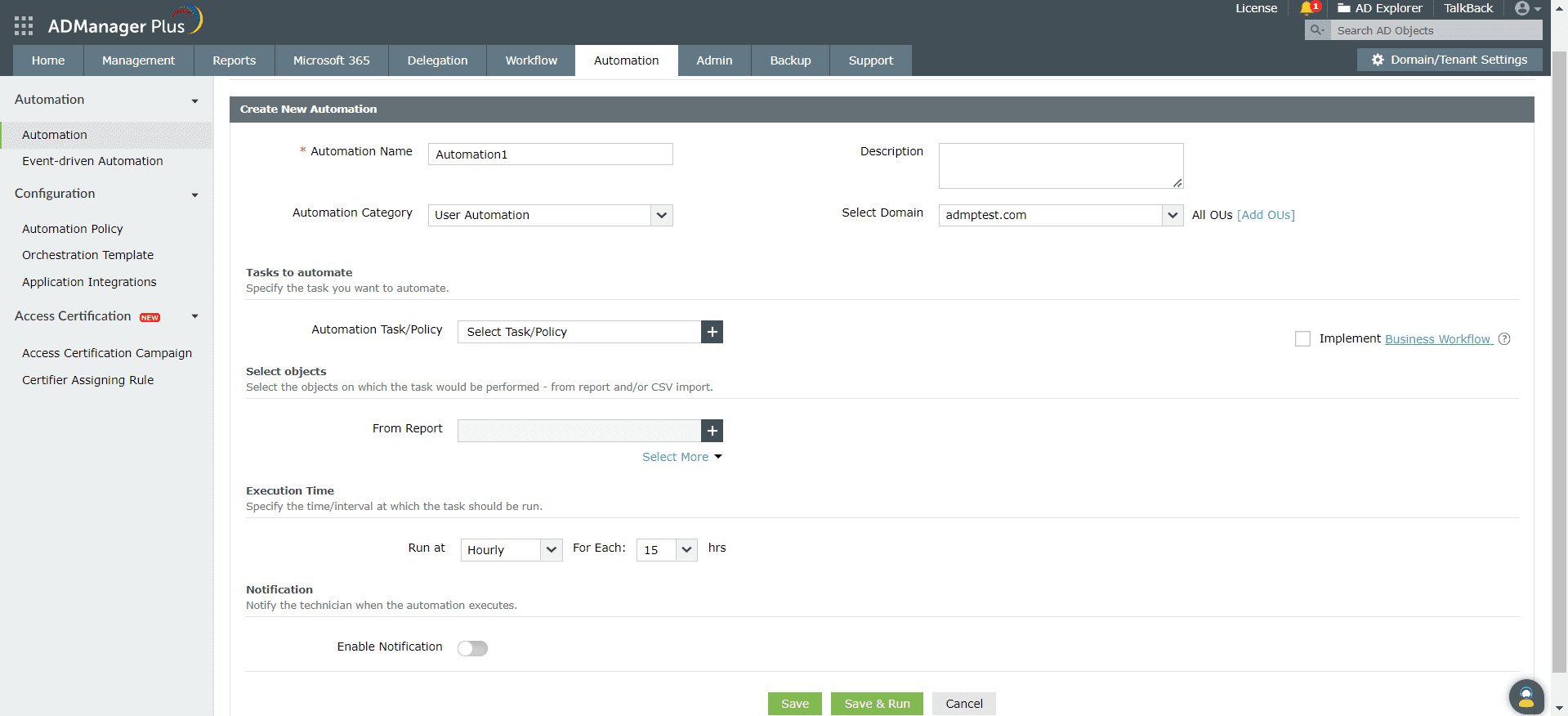Screen dimensions: 1568x716
Task: Click the page vertical scrollbar
Action: (x=1559, y=363)
